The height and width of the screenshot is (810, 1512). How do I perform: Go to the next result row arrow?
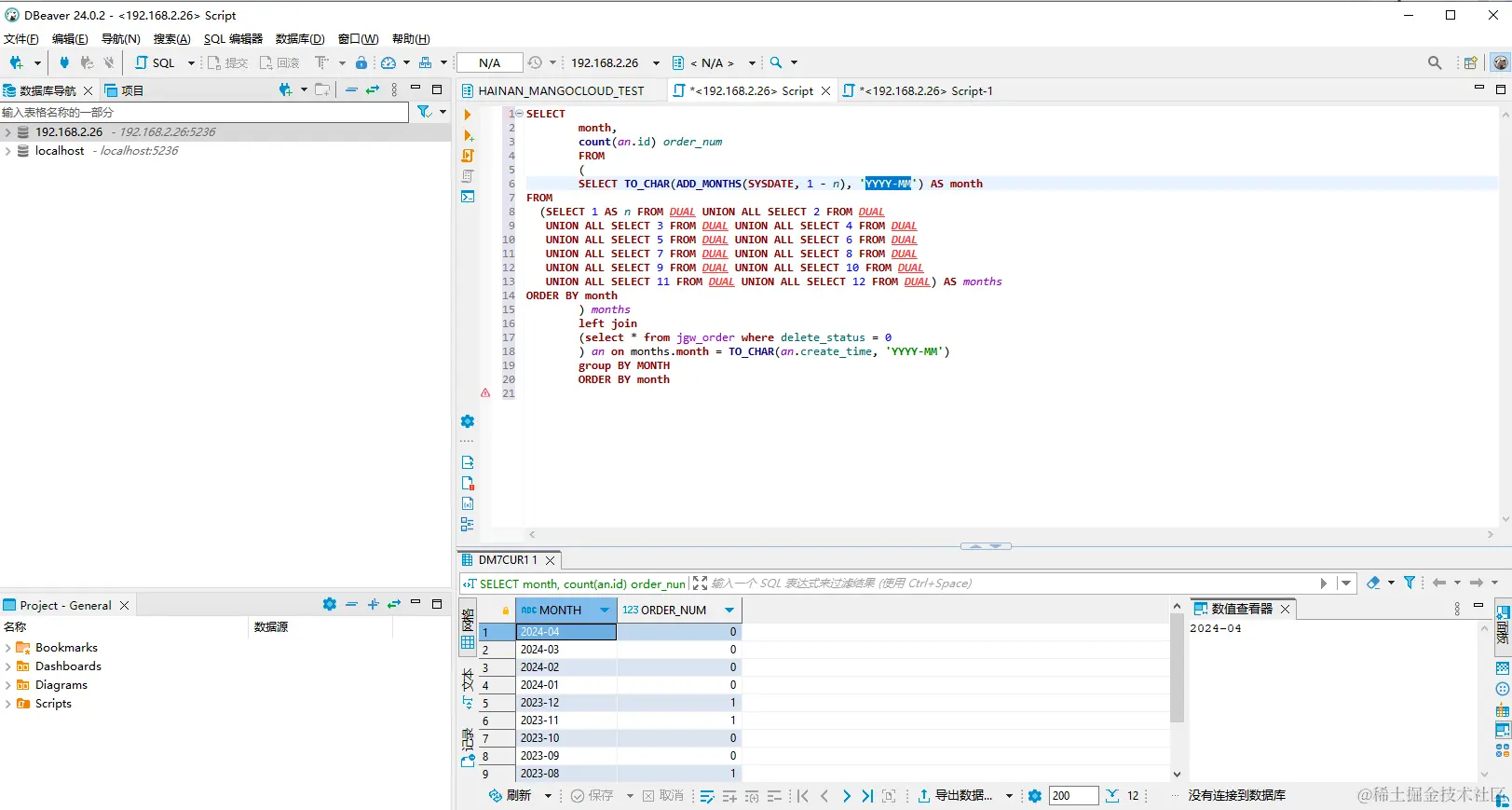(846, 795)
